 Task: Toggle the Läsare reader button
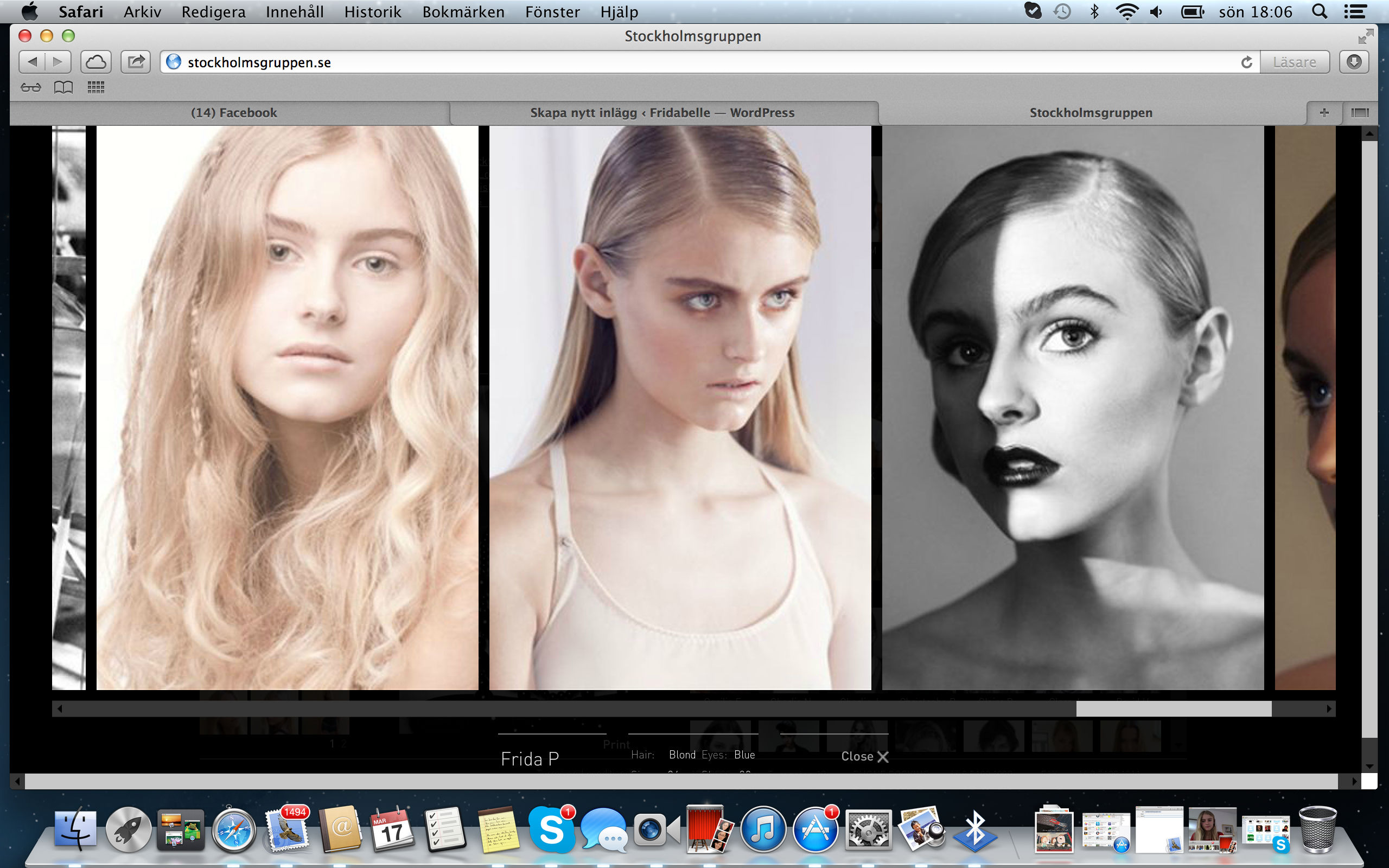[1294, 62]
